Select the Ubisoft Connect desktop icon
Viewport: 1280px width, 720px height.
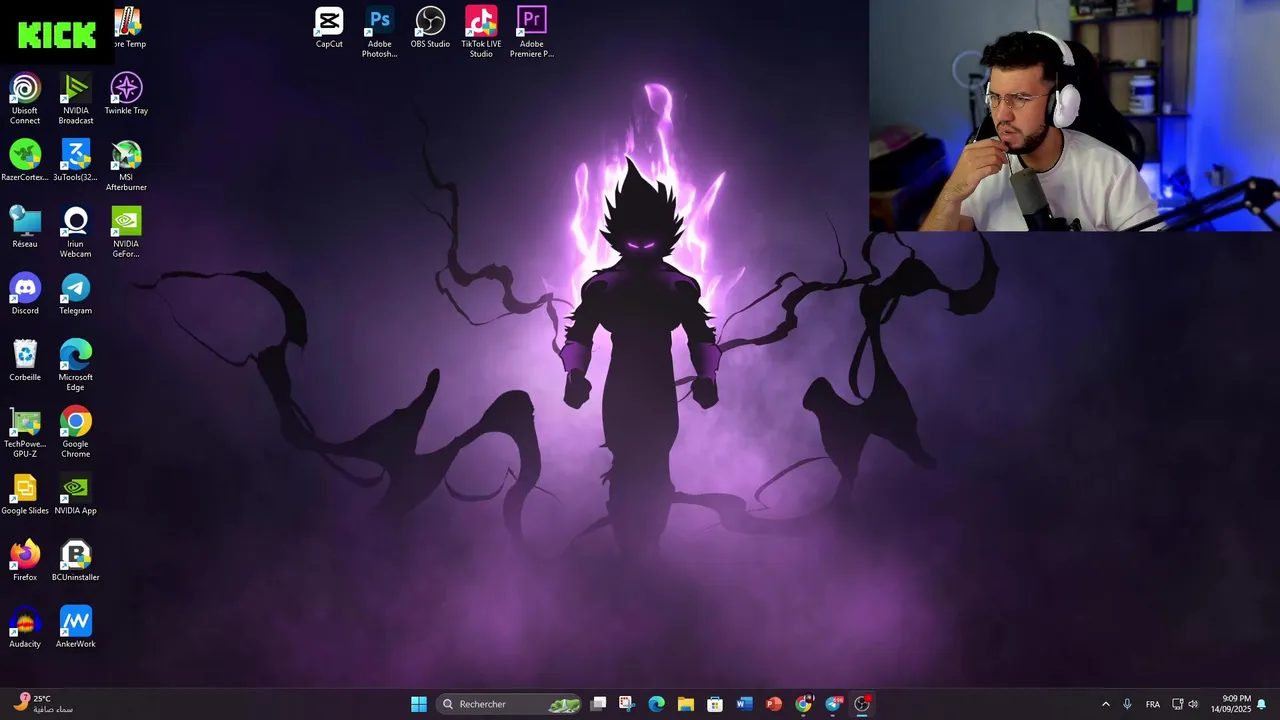tap(25, 98)
